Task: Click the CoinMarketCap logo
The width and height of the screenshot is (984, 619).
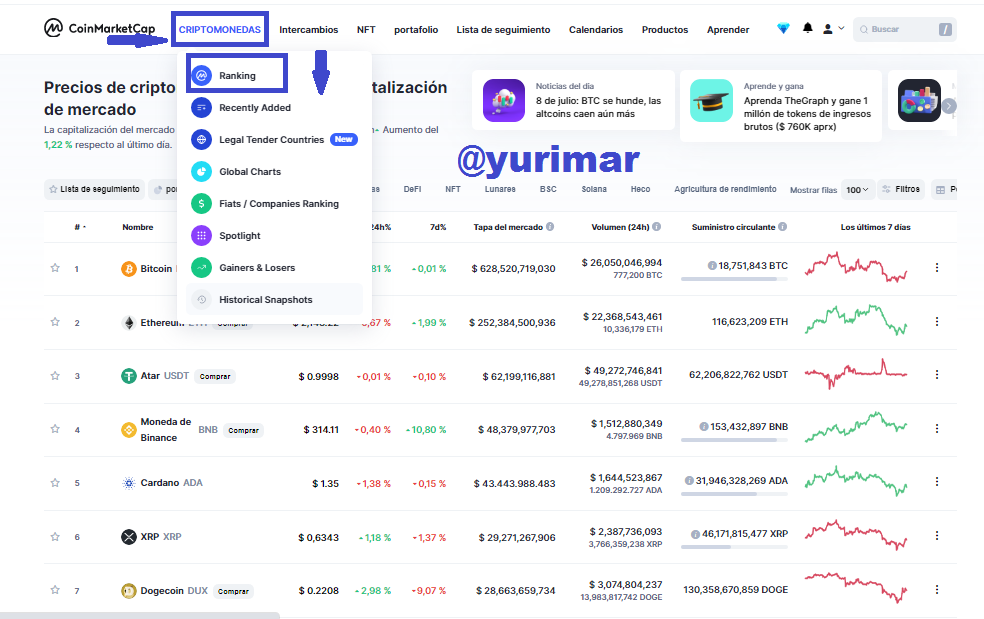Action: (99, 28)
